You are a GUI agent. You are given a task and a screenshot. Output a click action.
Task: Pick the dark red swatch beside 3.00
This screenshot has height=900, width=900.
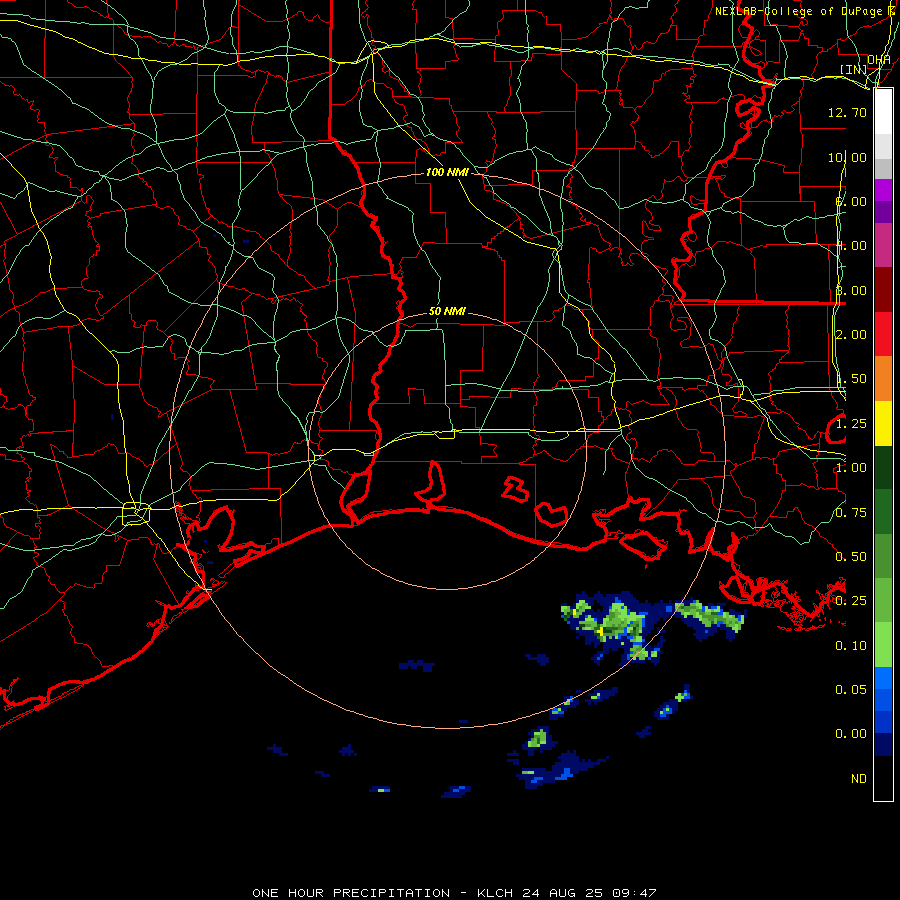pos(883,290)
